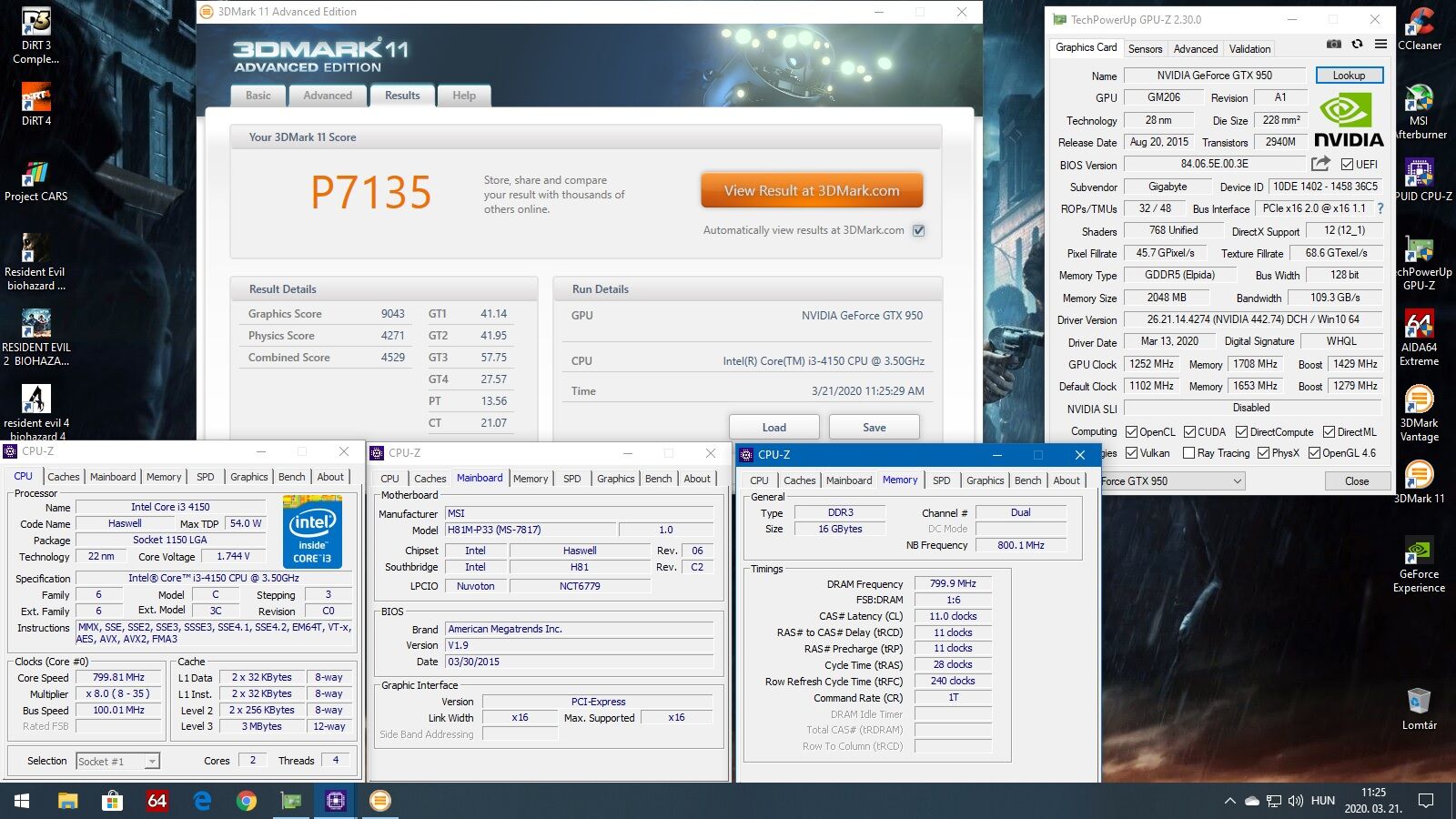Open the DiRT 3 Complete desktop shortcut
The image size is (1456, 819).
pos(36,36)
